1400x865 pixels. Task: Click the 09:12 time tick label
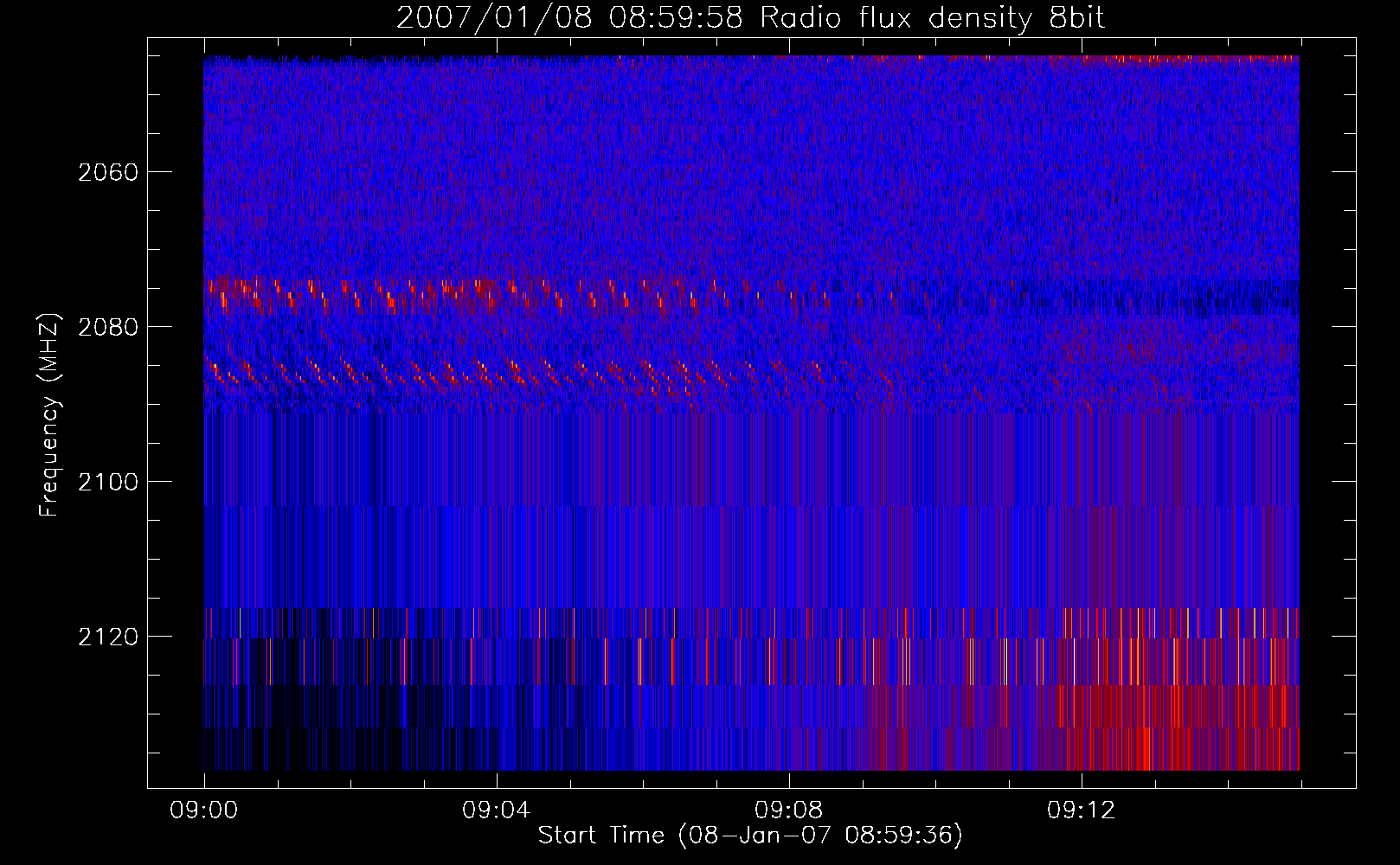[1082, 811]
